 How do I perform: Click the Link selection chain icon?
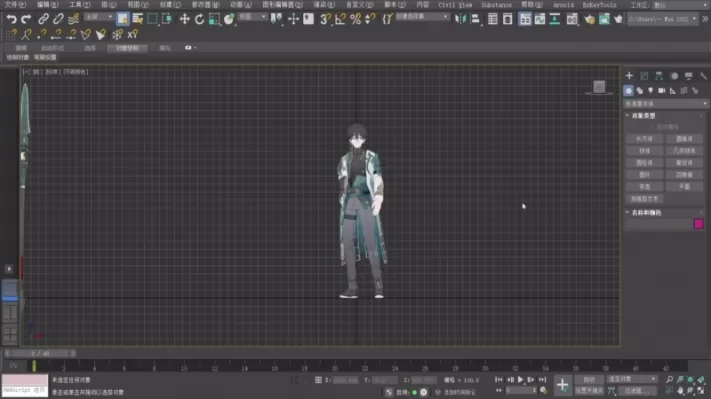coord(43,19)
